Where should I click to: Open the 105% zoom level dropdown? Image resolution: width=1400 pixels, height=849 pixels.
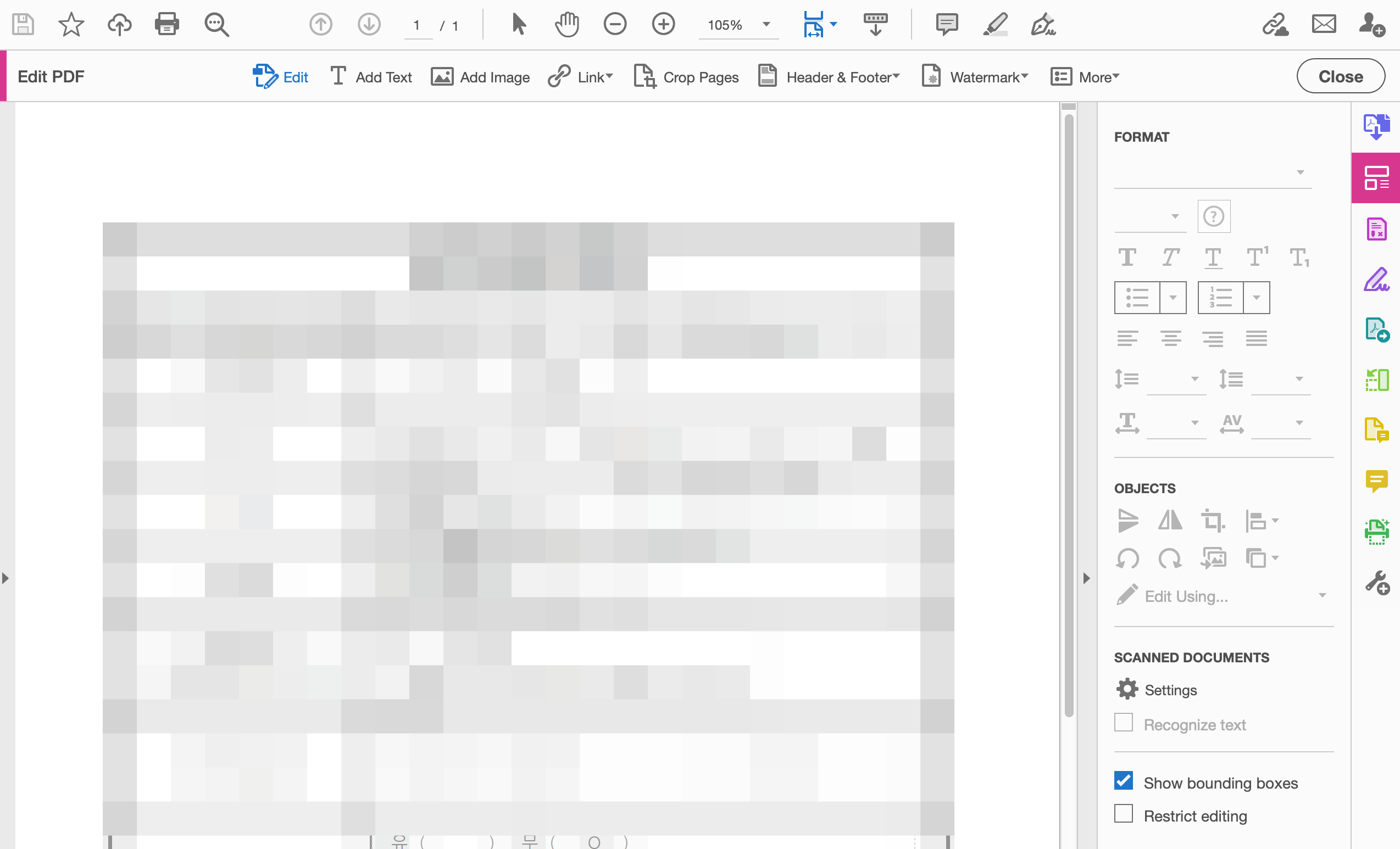coord(766,25)
